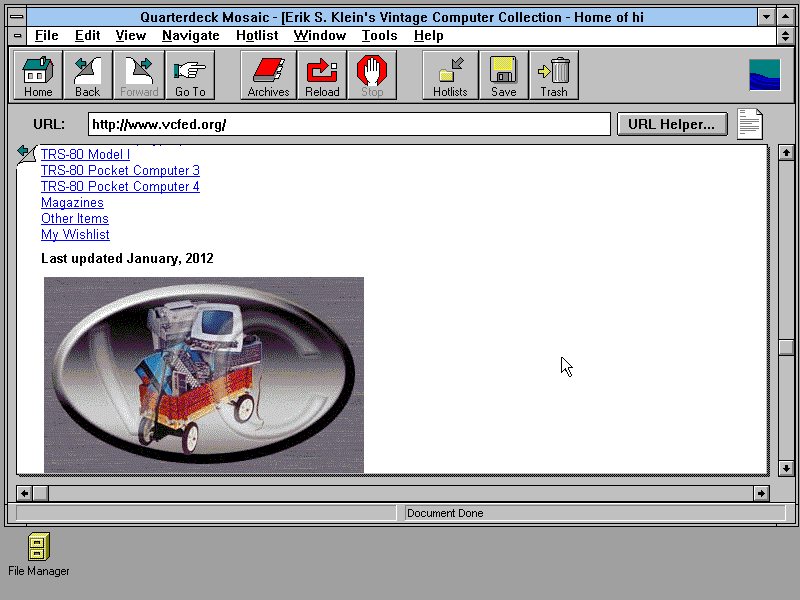The width and height of the screenshot is (800, 600).
Task: Open File Manager desktop icon
Action: click(39, 554)
